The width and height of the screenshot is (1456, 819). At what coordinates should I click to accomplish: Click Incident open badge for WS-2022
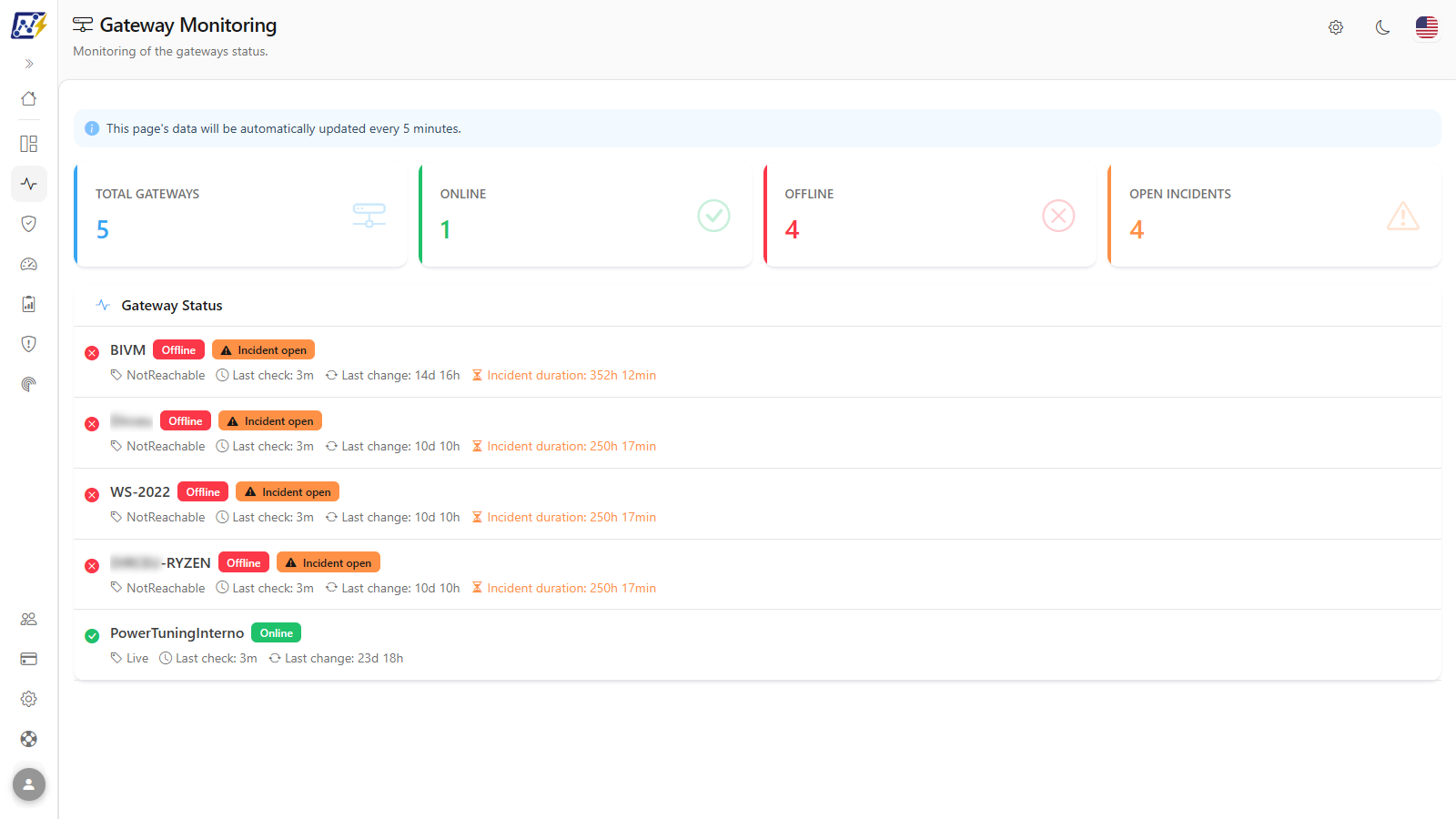coord(288,492)
